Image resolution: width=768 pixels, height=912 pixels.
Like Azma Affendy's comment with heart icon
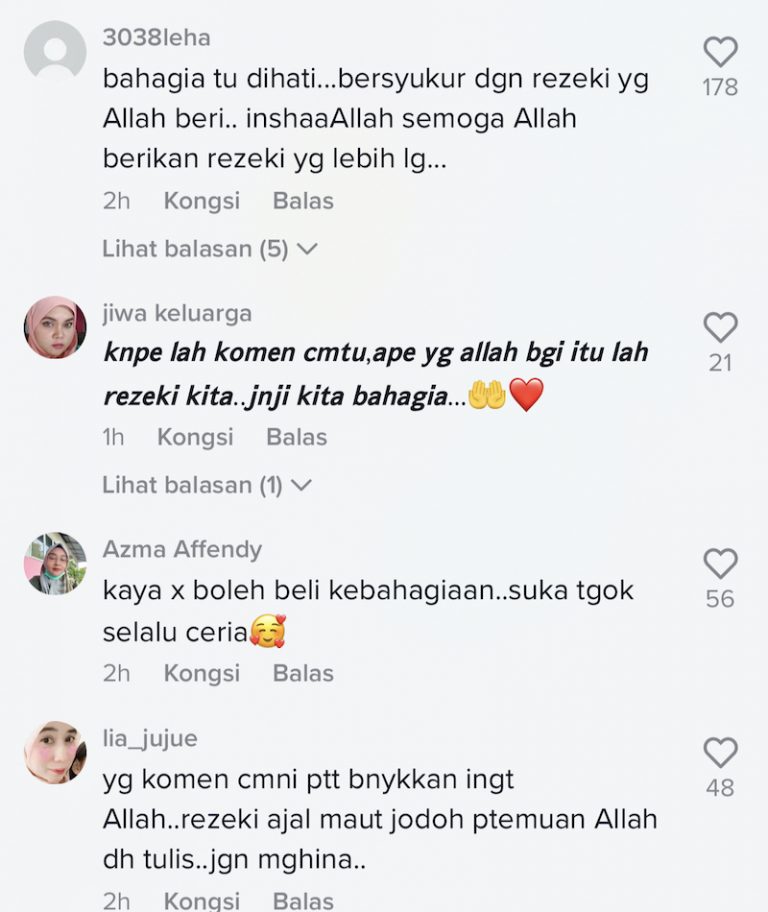click(721, 564)
